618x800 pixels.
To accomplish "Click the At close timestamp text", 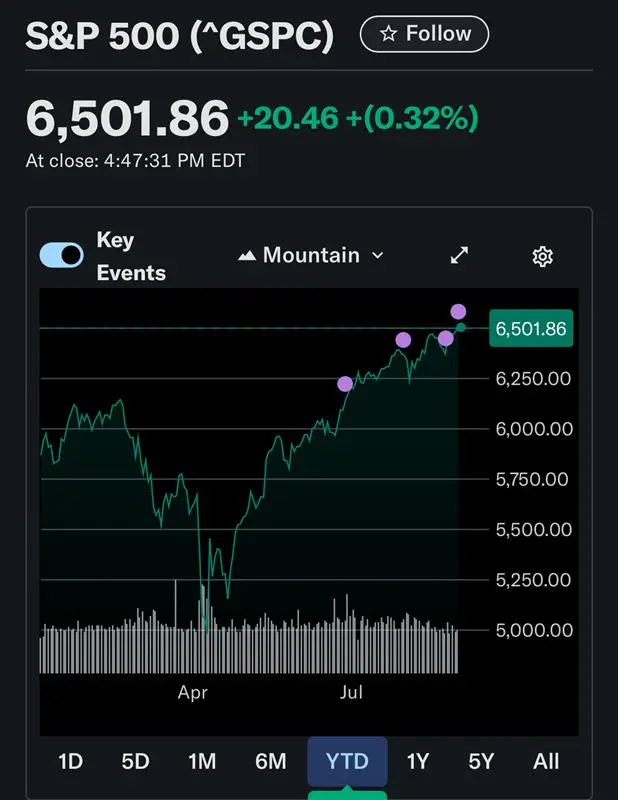I will [135, 161].
